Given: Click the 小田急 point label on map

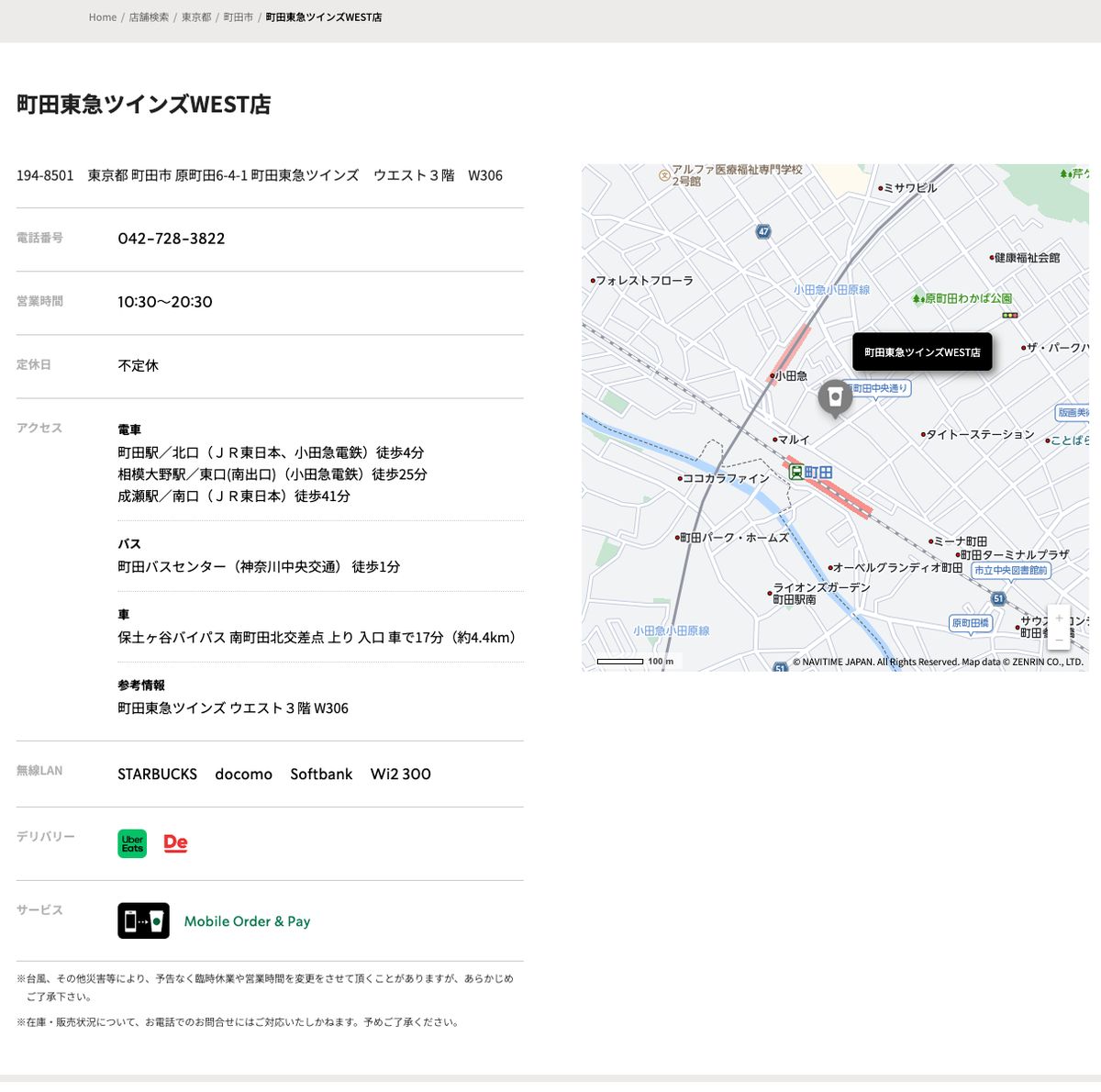Looking at the screenshot, I should coord(789,376).
